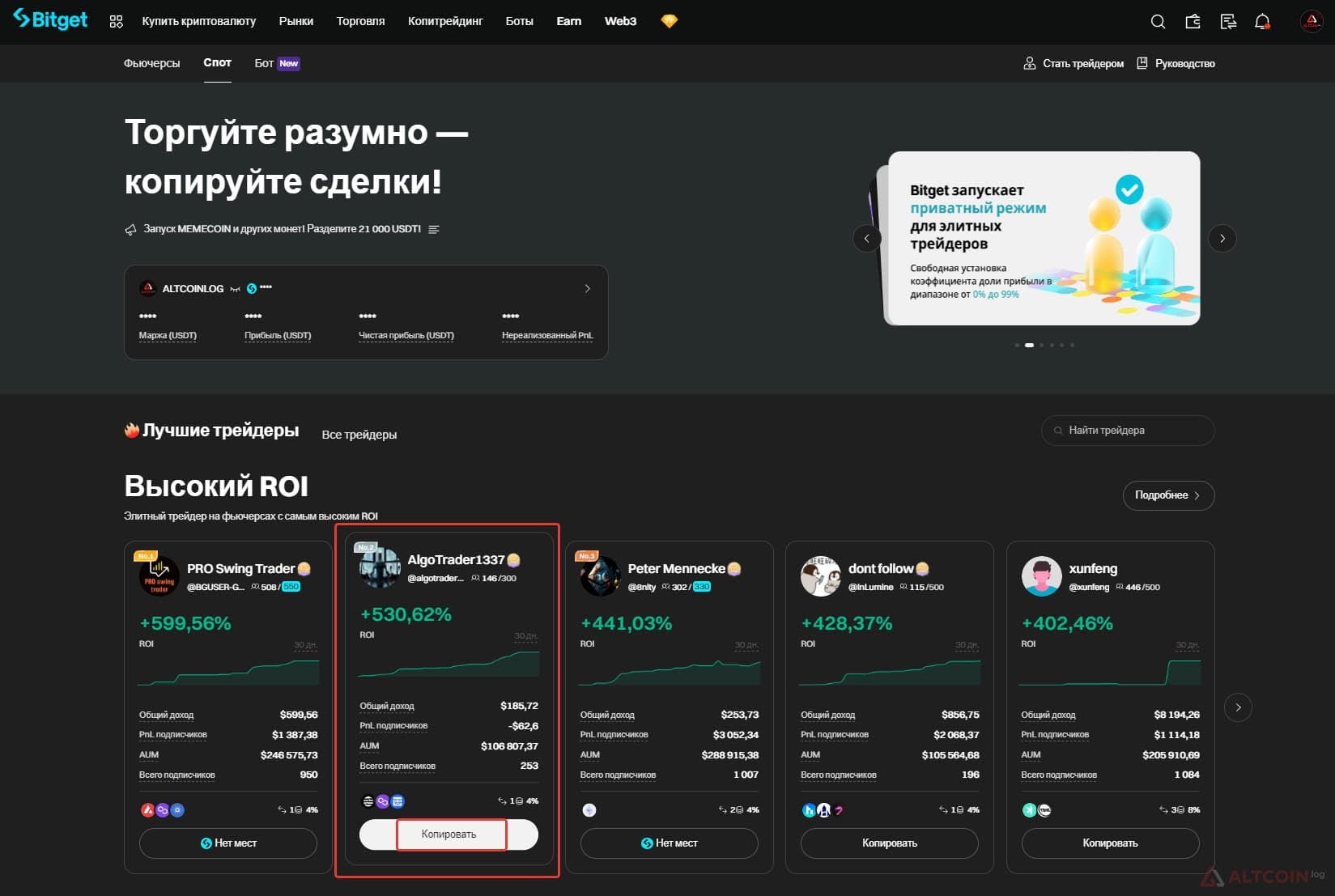
Task: Switch to Все трейдеры tab
Action: (359, 435)
